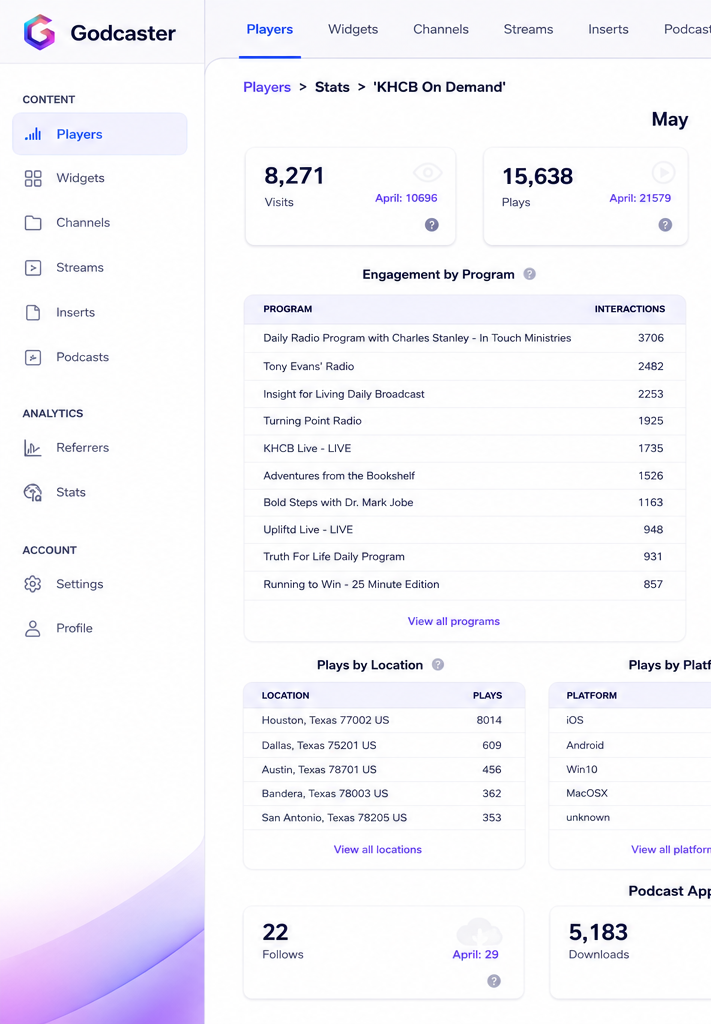The height and width of the screenshot is (1024, 711).
Task: Click the Channels folder icon in sidebar
Action: (33, 223)
